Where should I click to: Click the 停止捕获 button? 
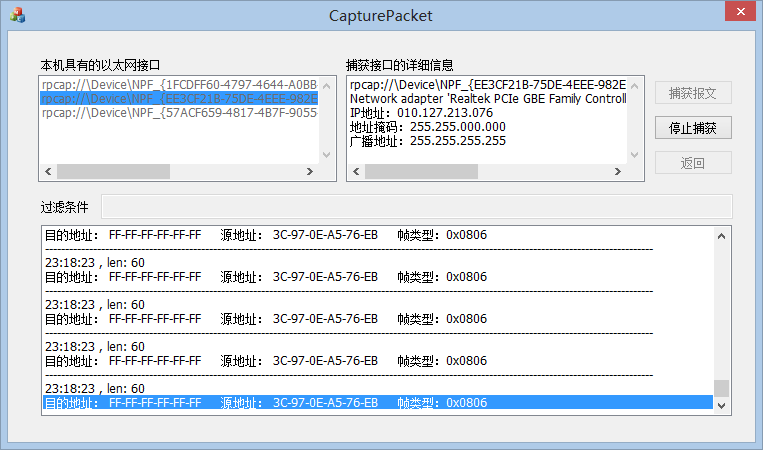pyautogui.click(x=693, y=128)
